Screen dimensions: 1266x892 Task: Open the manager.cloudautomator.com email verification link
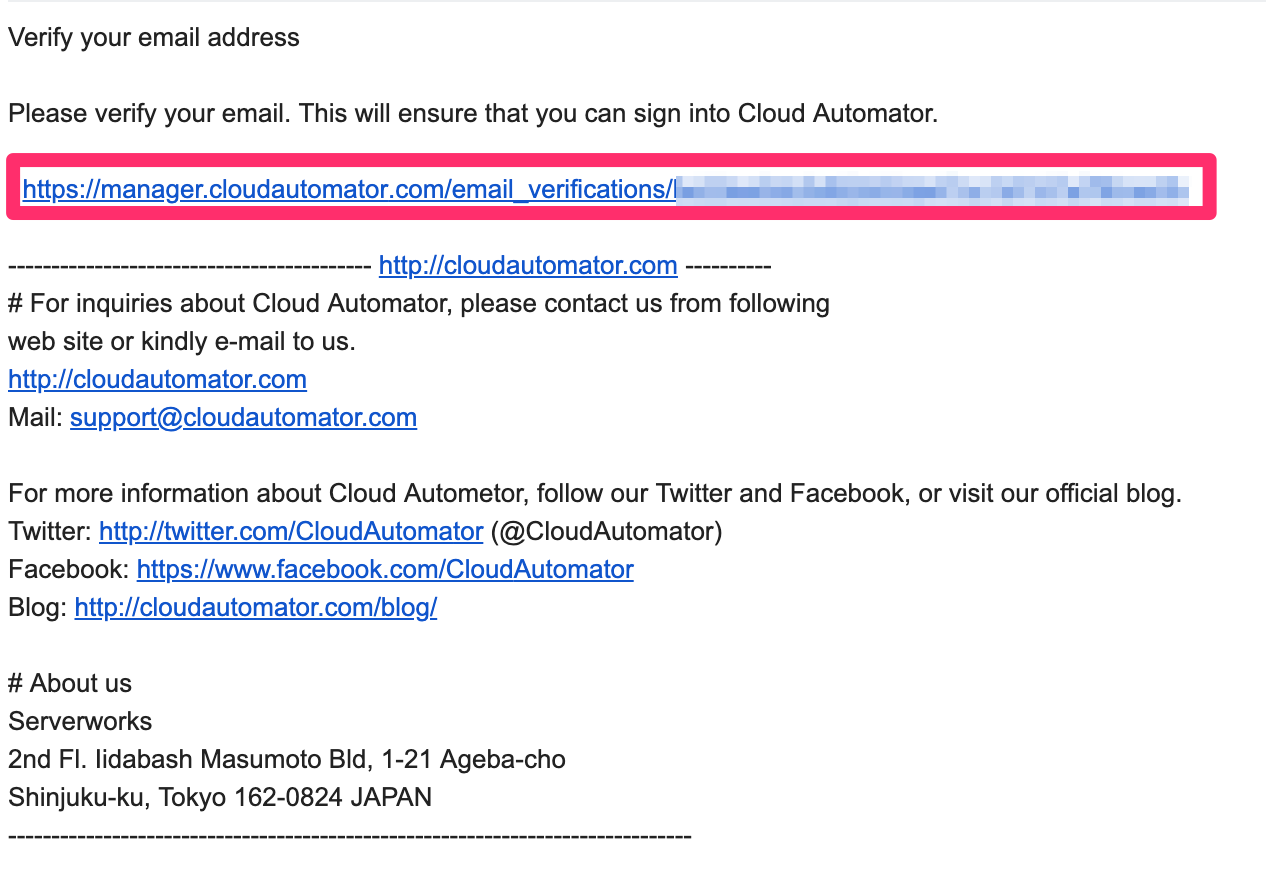348,188
